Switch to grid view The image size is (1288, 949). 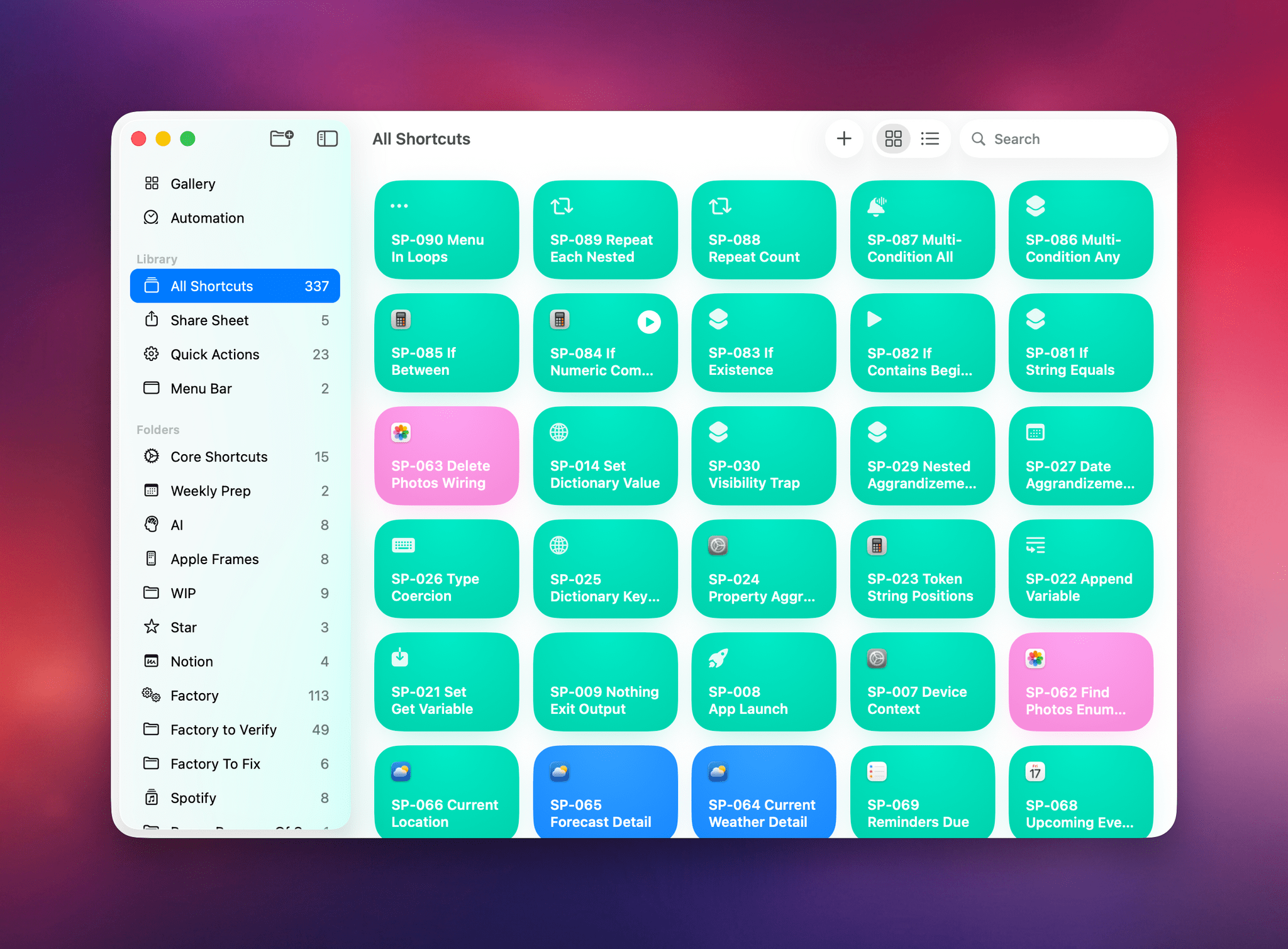[x=892, y=138]
